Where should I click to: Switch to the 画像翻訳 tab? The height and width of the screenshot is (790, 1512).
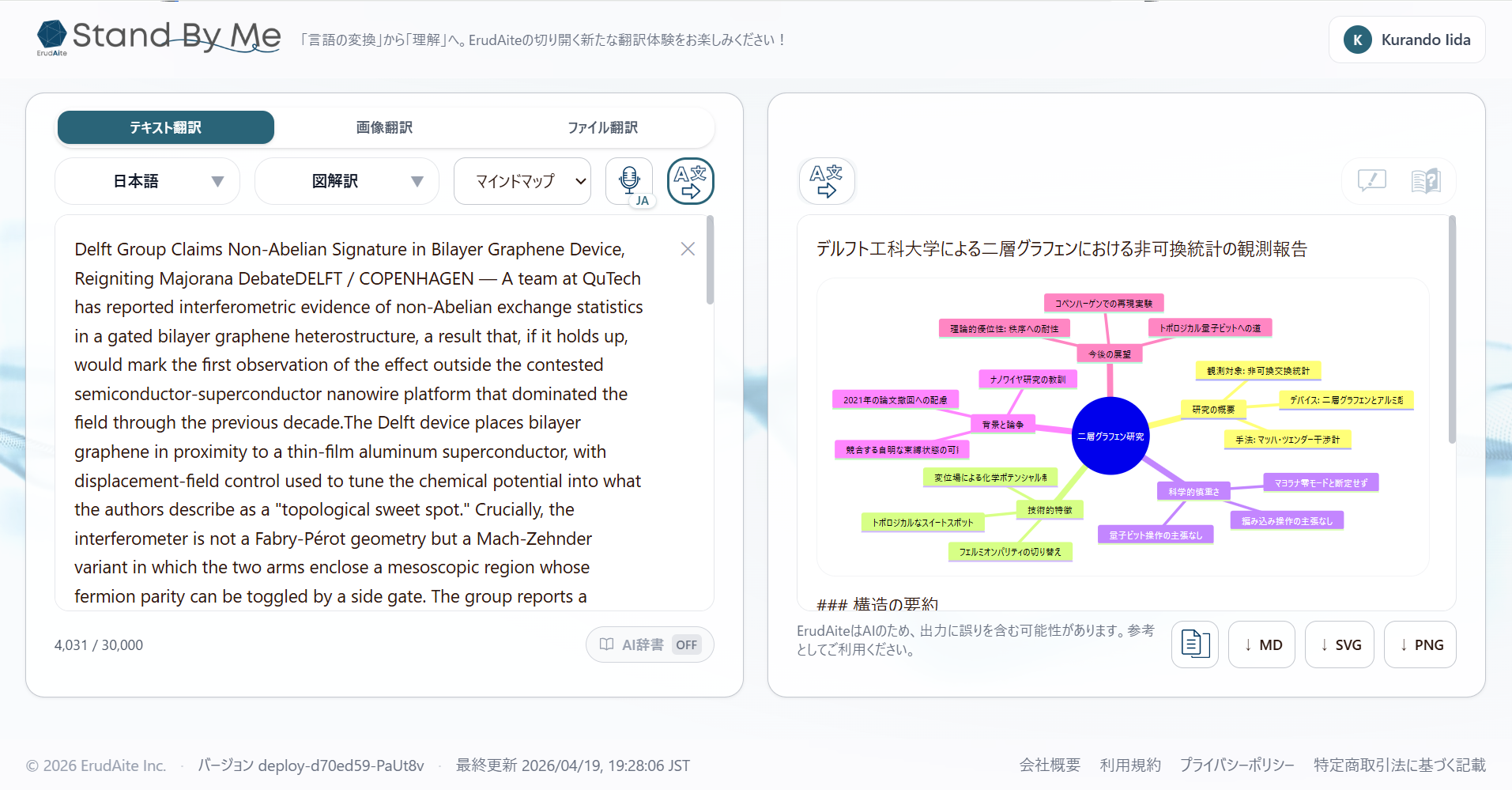pos(383,127)
